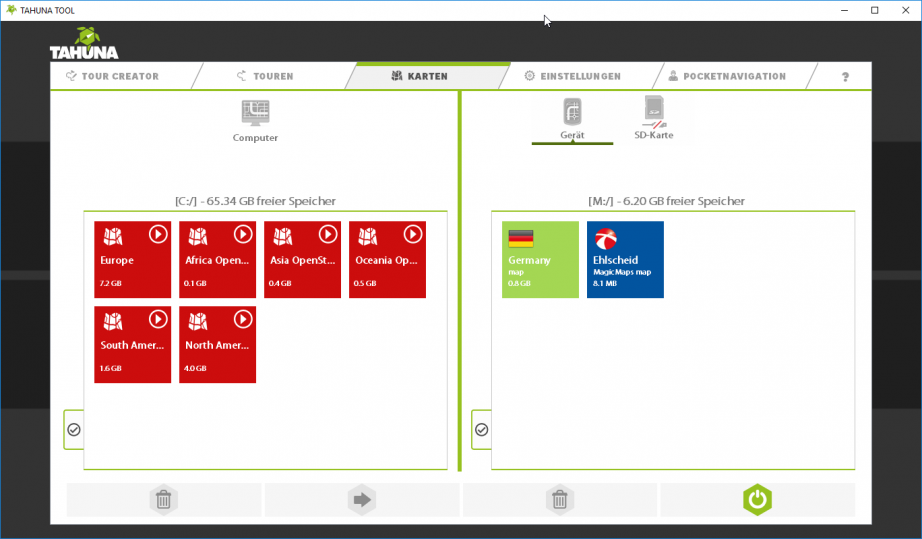
Task: Select the SD-Karte storage icon
Action: (x=653, y=111)
